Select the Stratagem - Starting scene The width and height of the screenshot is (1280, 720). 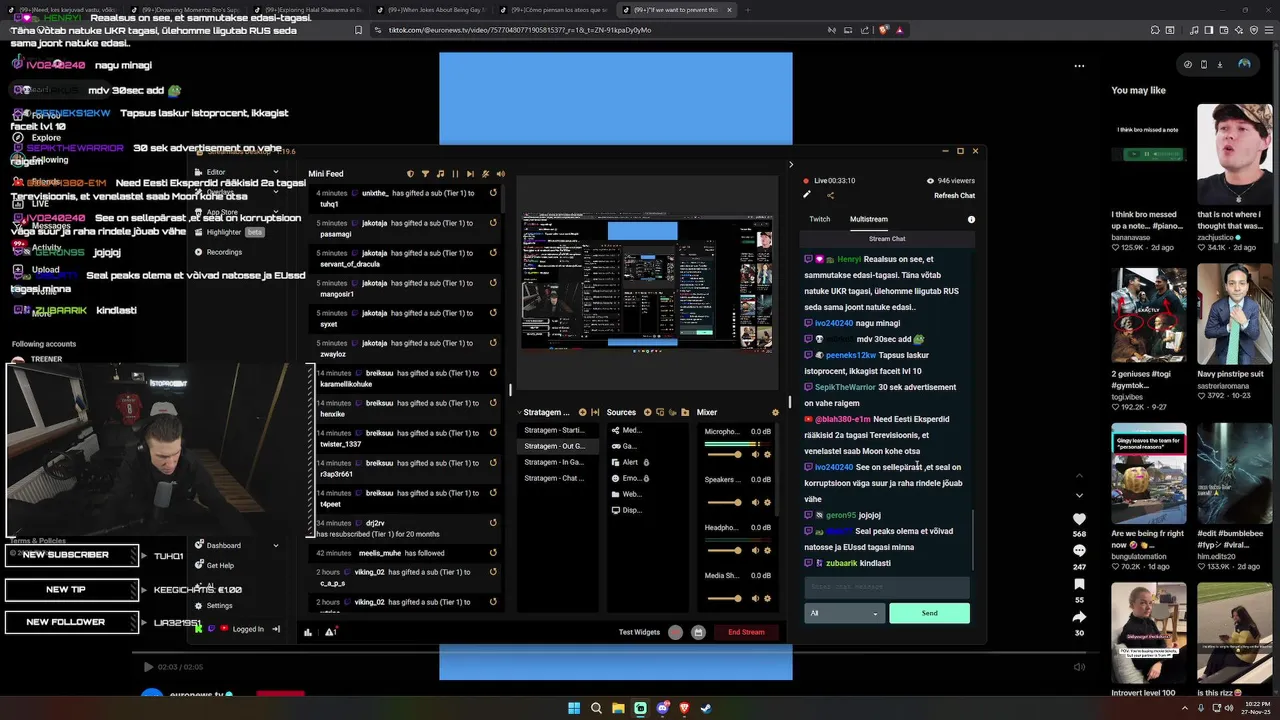[555, 430]
